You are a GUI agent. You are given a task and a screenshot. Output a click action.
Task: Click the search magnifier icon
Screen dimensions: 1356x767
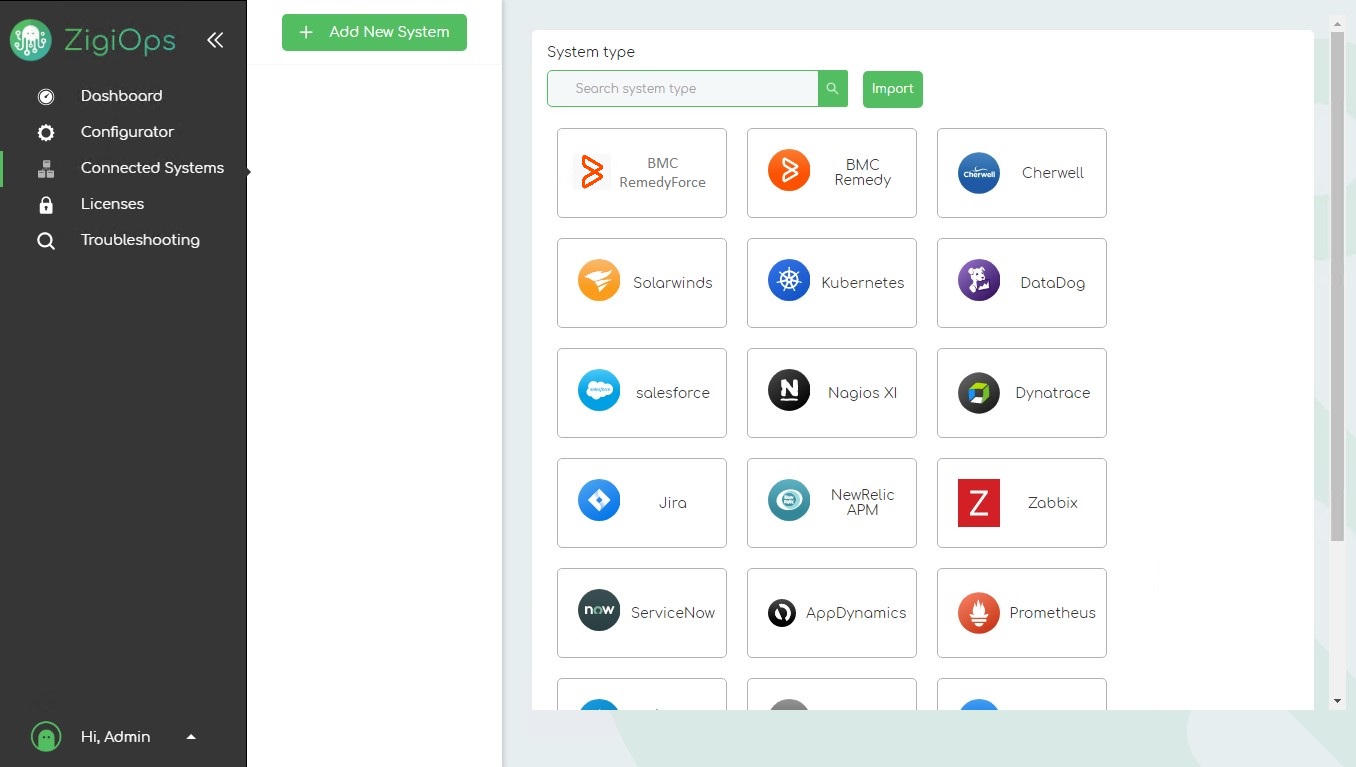(832, 88)
